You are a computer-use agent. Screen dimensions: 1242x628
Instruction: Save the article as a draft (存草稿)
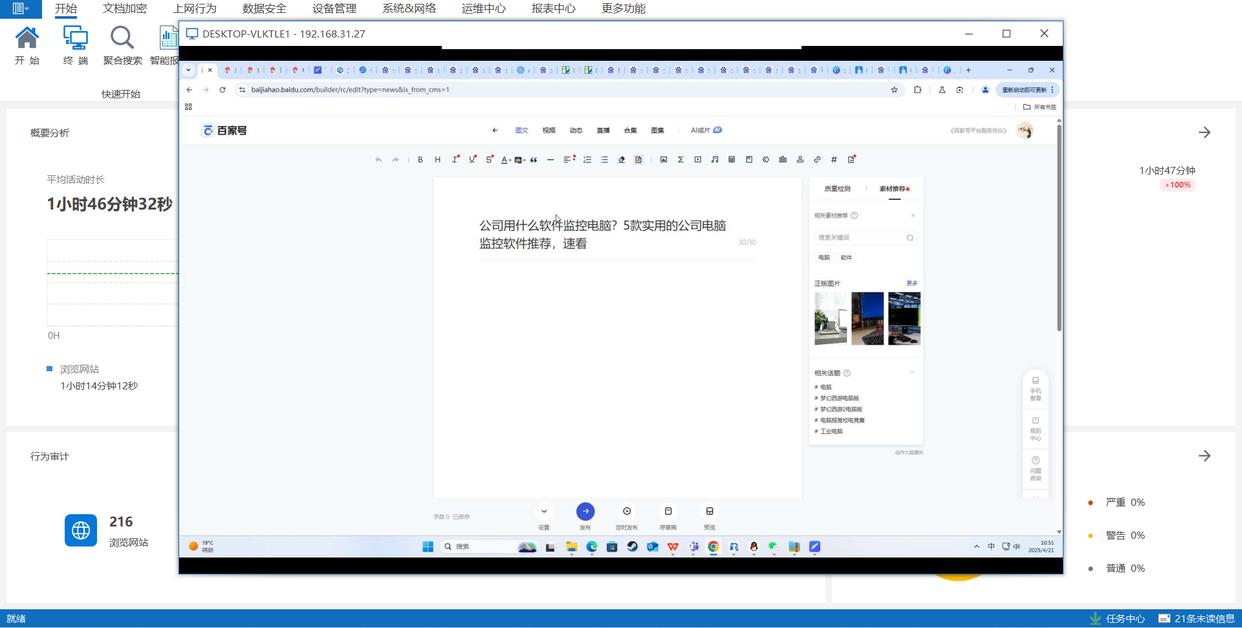668,511
